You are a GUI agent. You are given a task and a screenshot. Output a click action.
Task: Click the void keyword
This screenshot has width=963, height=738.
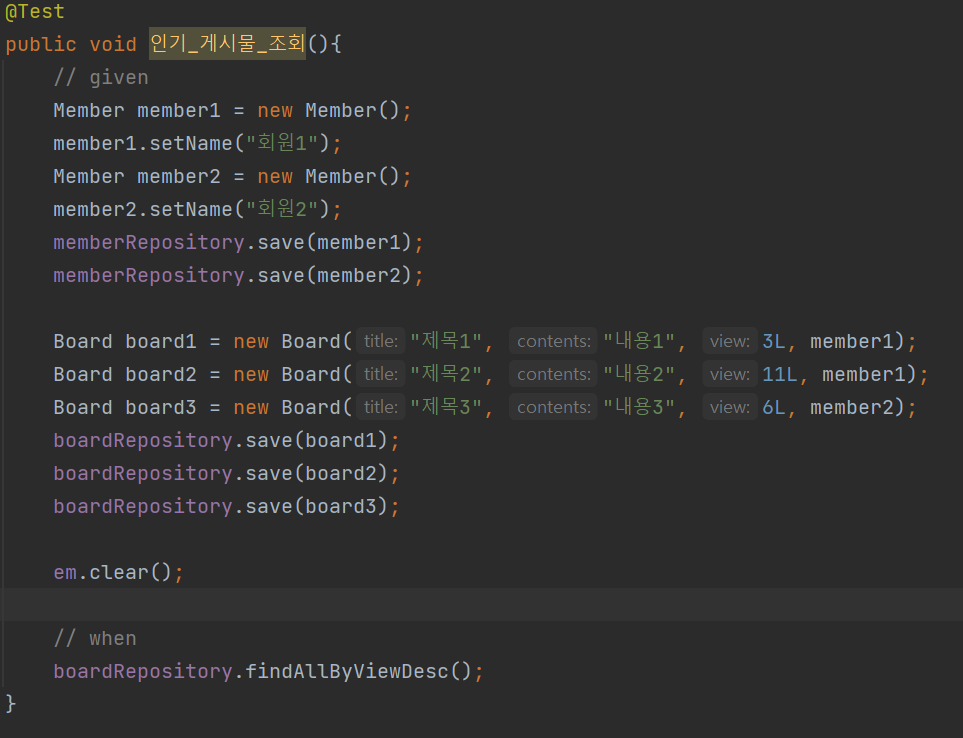point(113,44)
